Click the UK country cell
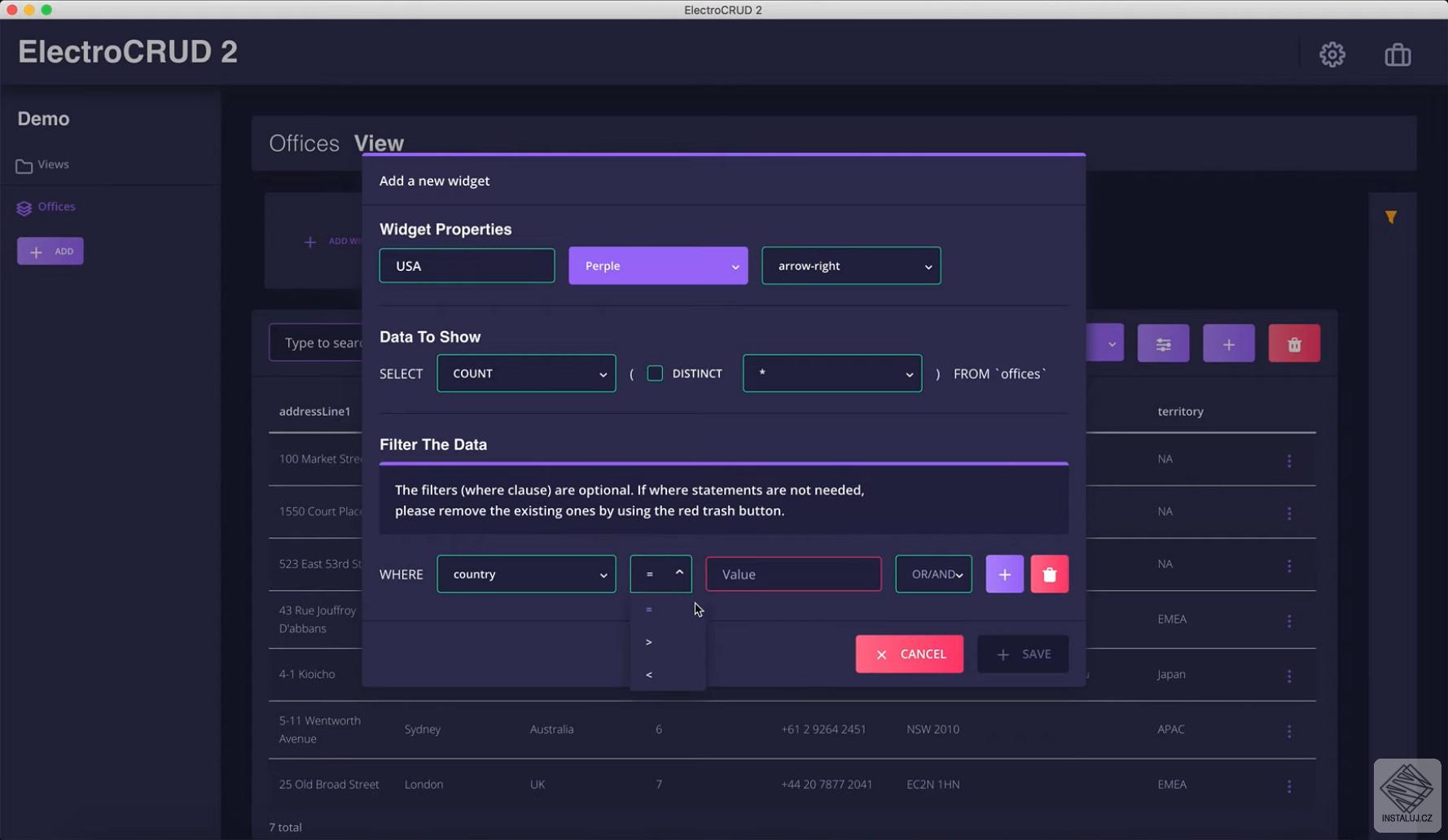 (x=538, y=785)
